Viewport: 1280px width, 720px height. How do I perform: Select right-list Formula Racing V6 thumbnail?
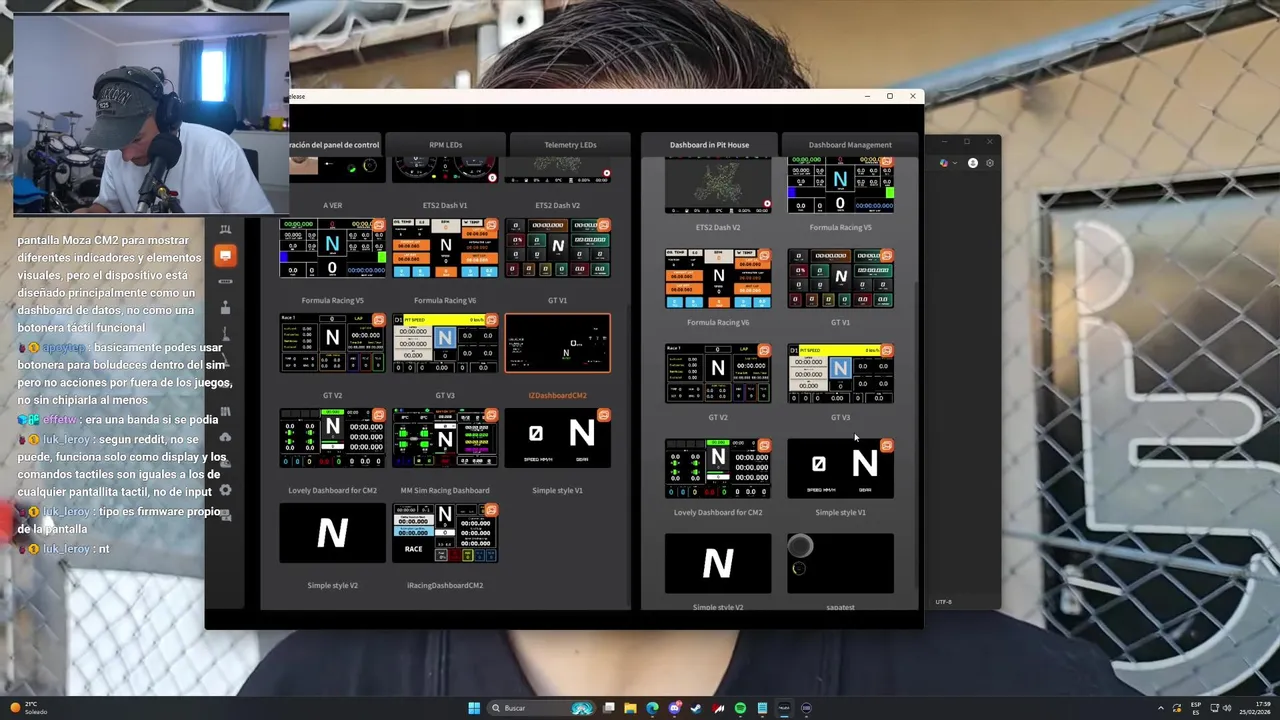pos(718,279)
